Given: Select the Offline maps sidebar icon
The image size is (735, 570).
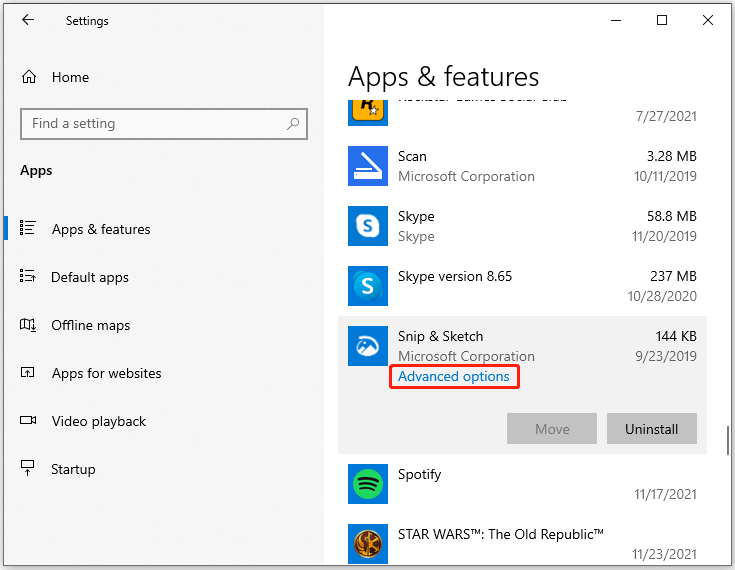Looking at the screenshot, I should [x=28, y=324].
